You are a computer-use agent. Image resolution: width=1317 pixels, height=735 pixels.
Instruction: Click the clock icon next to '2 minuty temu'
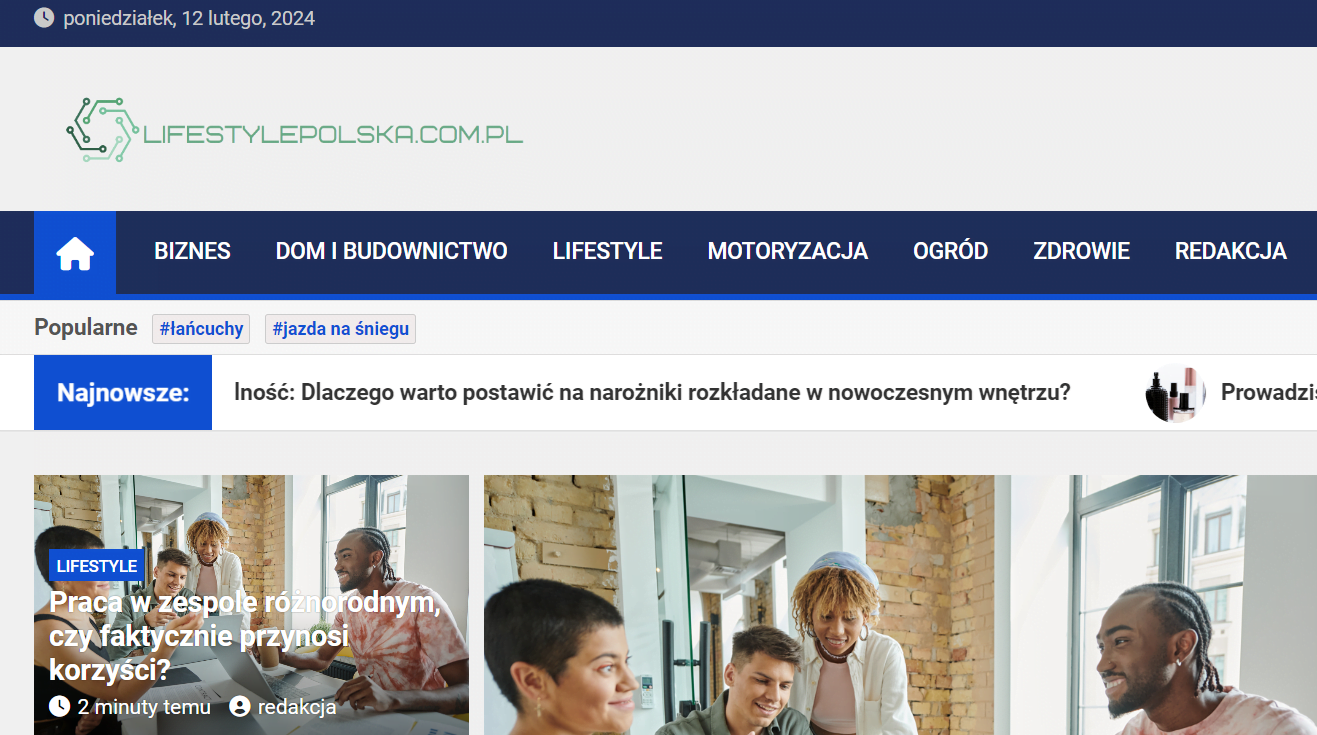[x=59, y=706]
